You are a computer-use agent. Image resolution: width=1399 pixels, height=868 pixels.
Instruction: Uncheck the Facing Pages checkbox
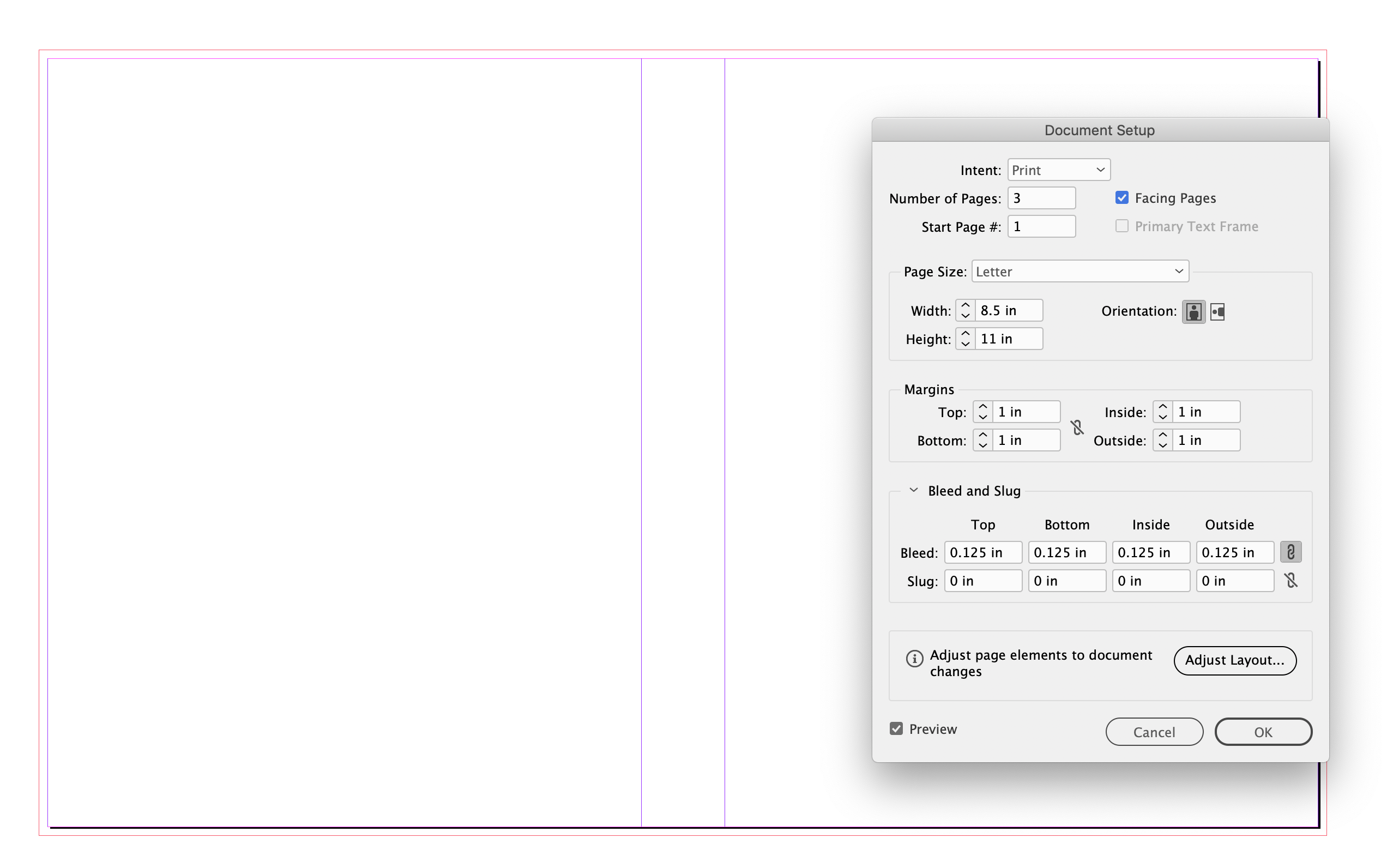[x=1121, y=198]
